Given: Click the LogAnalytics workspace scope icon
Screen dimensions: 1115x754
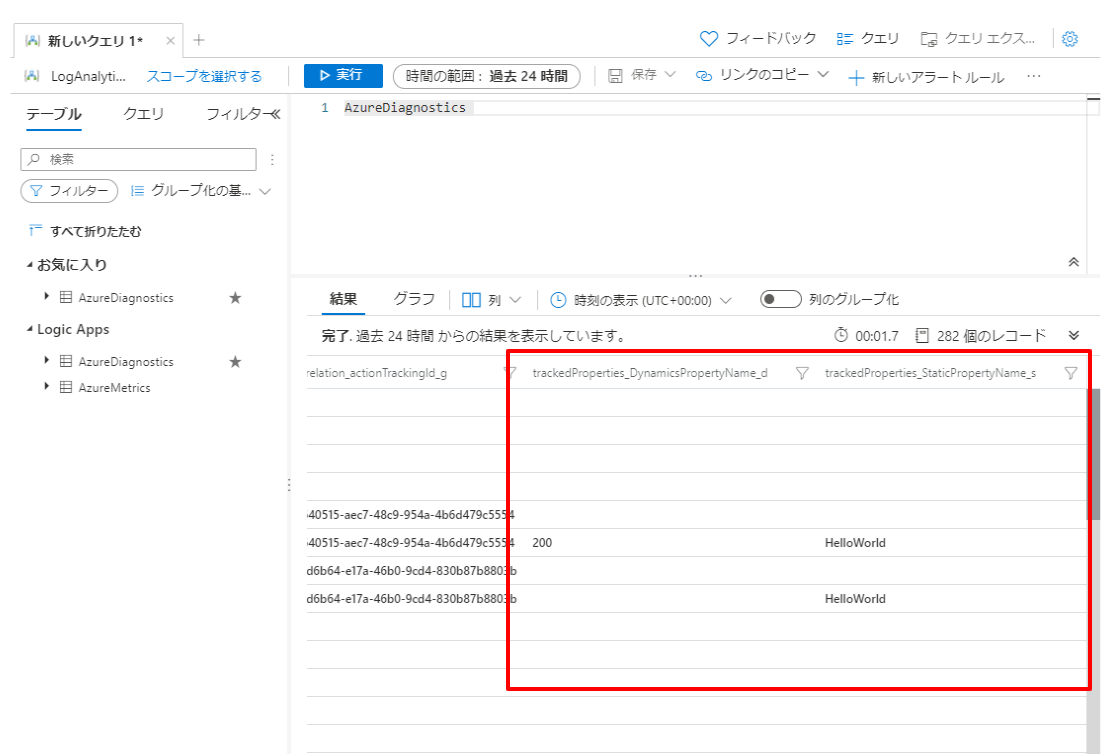Looking at the screenshot, I should [x=32, y=76].
